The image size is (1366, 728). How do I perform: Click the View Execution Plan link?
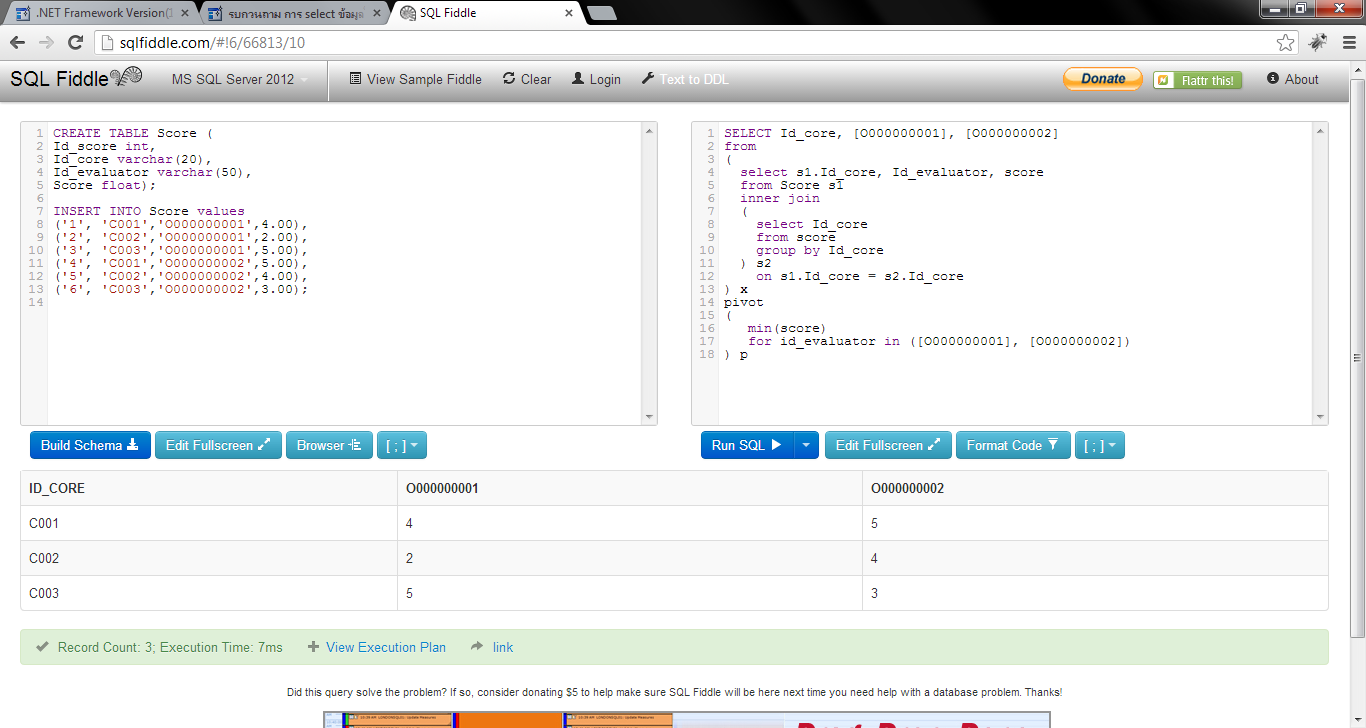click(385, 647)
